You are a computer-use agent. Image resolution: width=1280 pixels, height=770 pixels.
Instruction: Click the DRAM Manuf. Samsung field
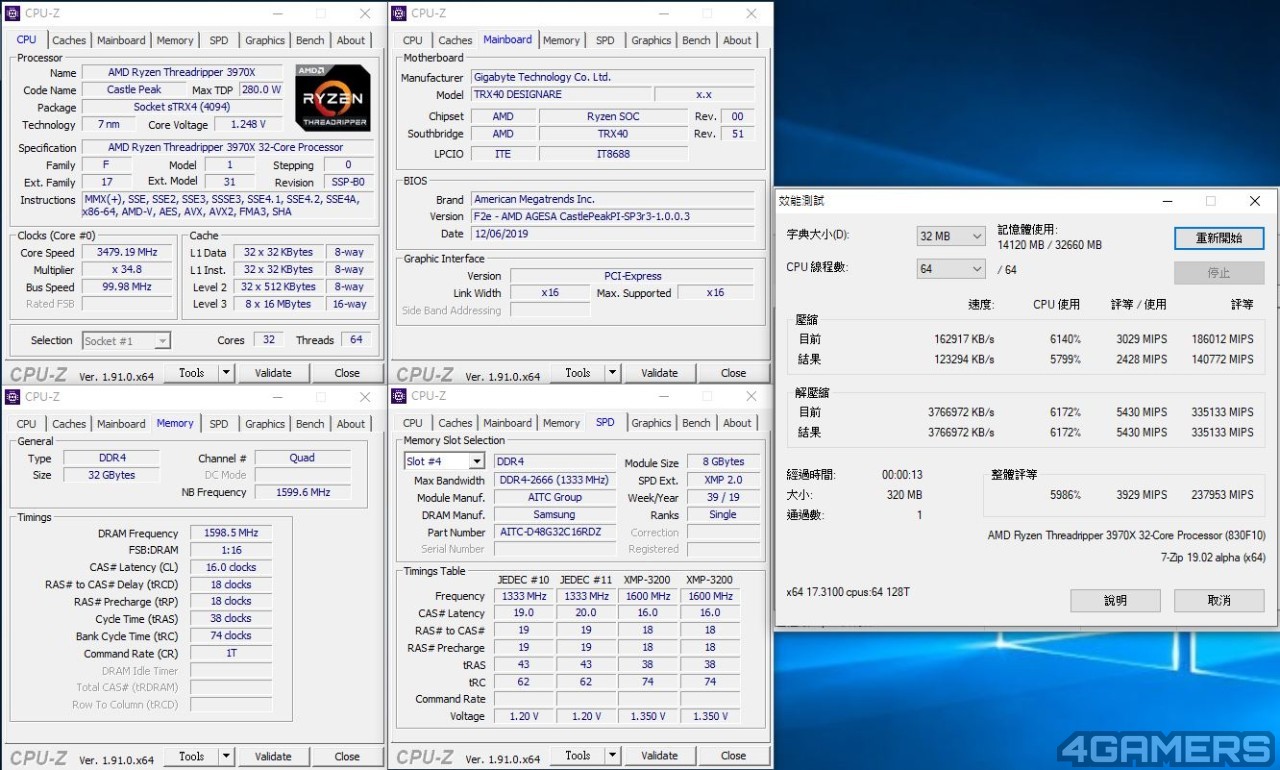coord(555,515)
